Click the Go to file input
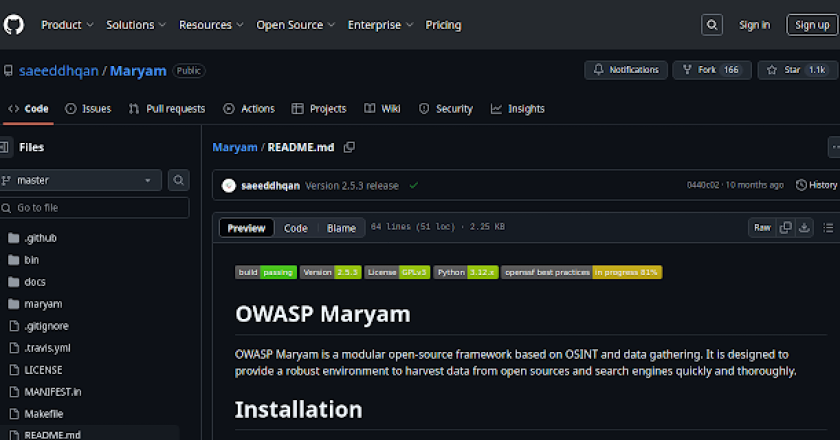Screen dimensions: 840x440 point(95,208)
